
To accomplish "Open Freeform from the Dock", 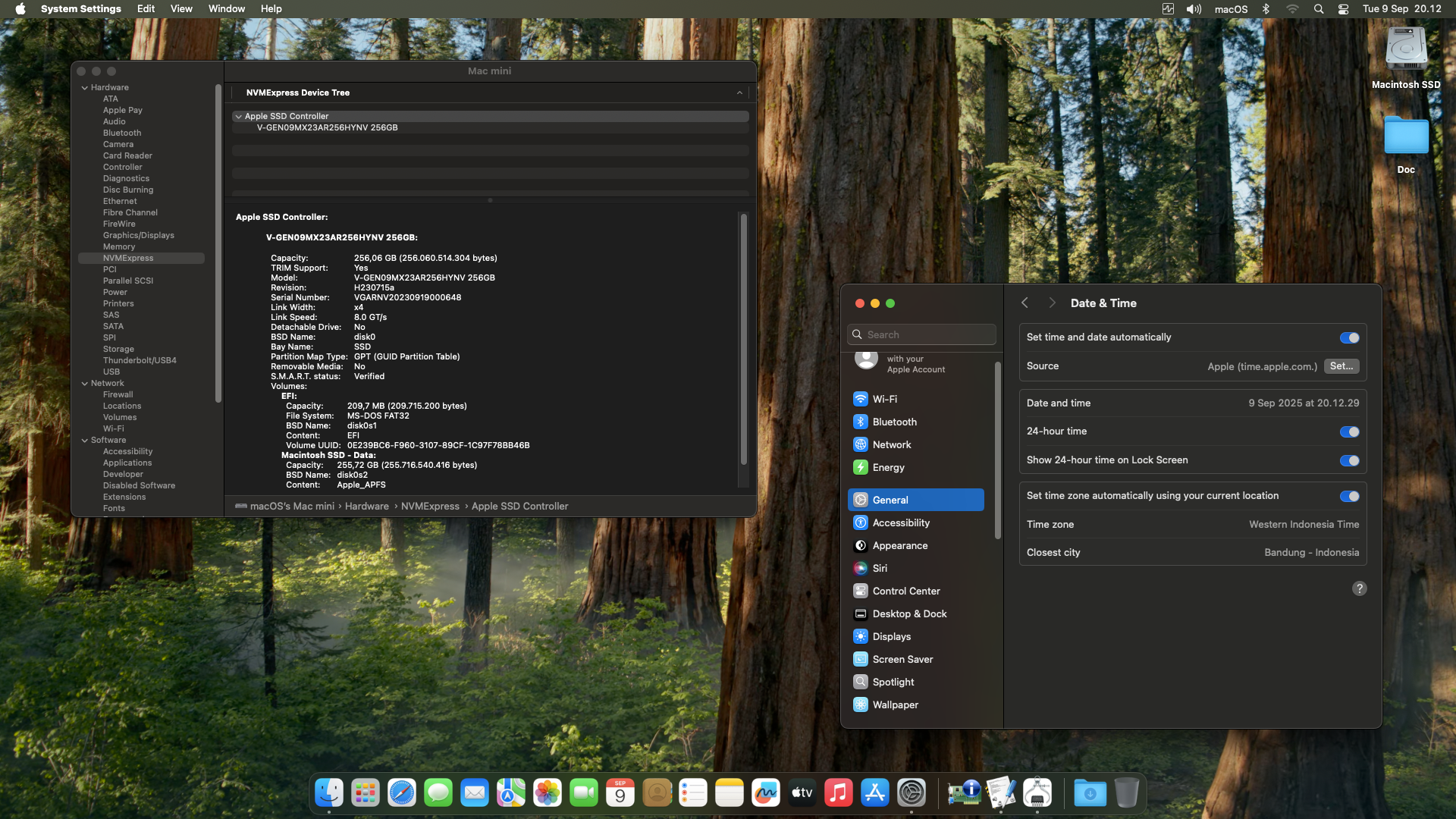I will tap(766, 793).
